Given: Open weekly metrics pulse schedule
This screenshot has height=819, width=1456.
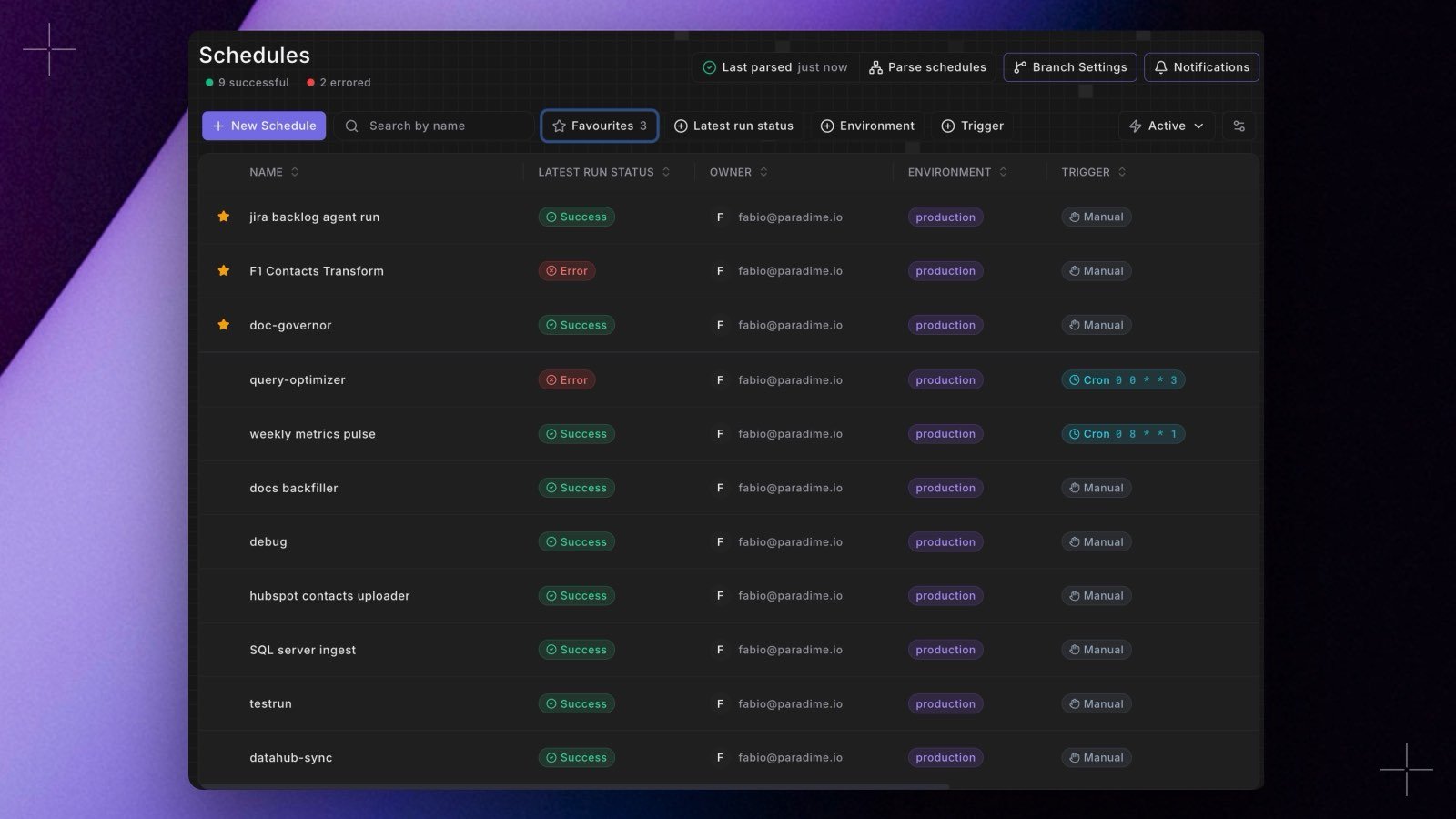Looking at the screenshot, I should (312, 434).
